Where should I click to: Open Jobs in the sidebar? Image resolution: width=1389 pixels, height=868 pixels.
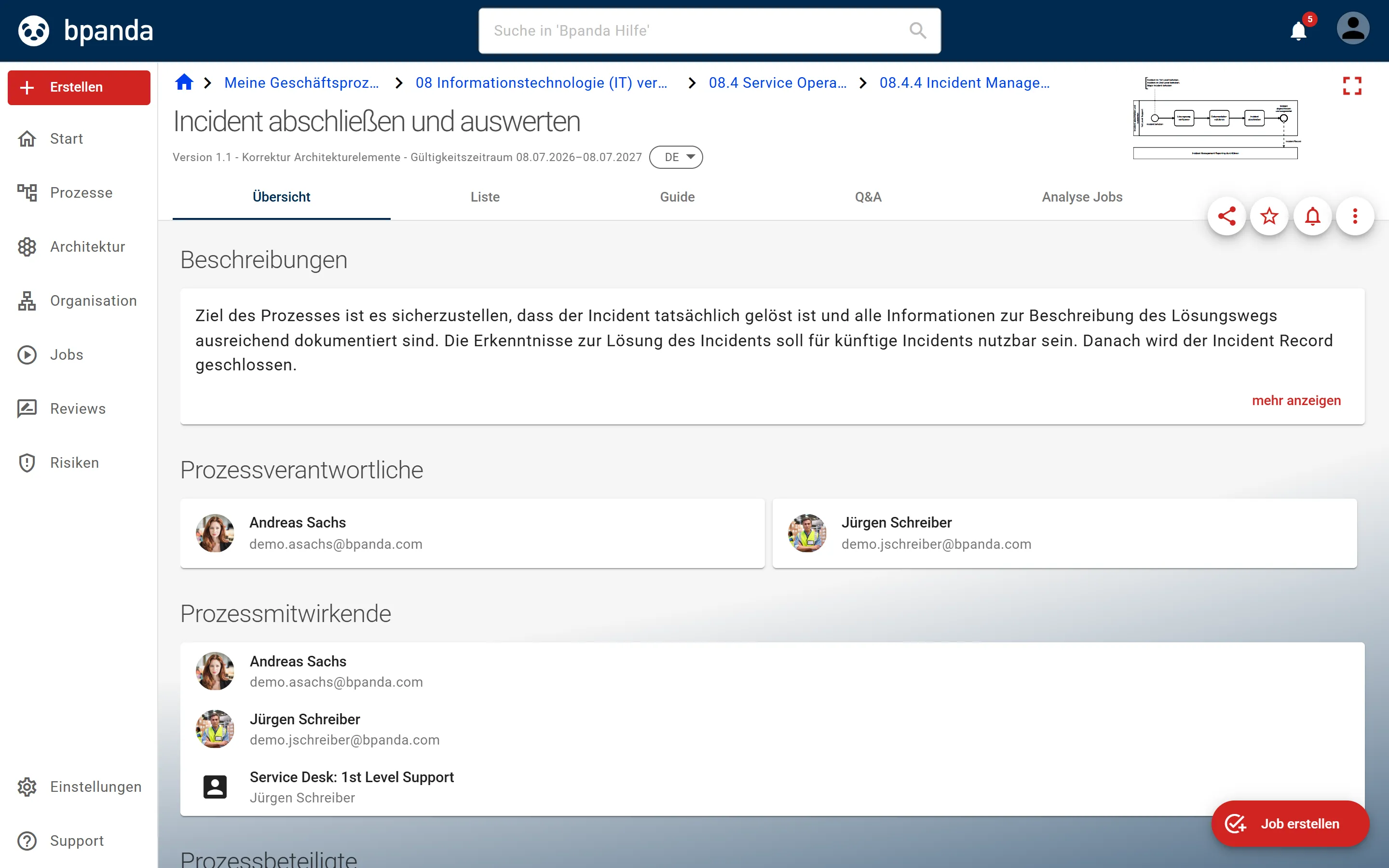79,355
